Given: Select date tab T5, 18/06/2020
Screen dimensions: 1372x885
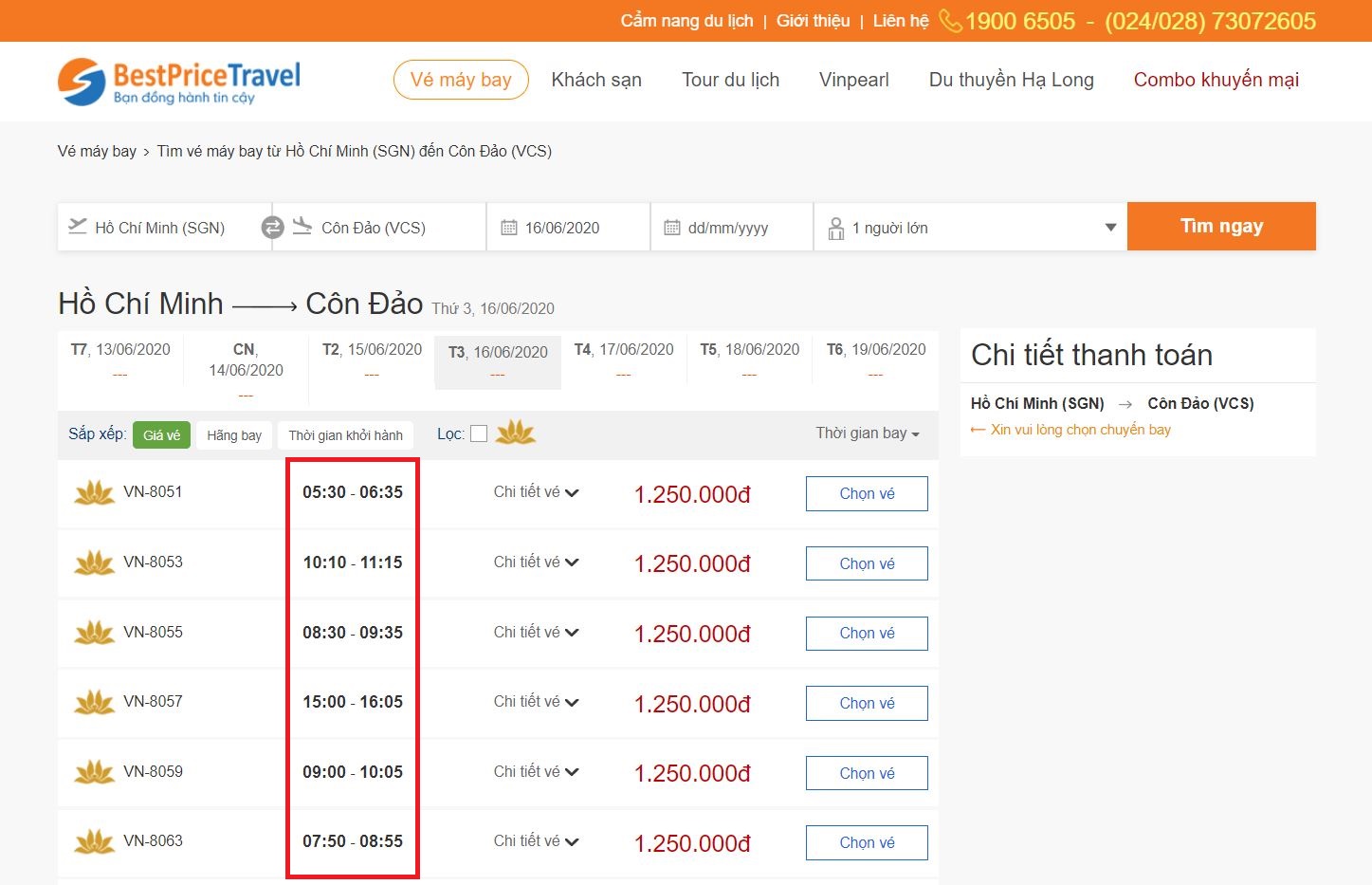Looking at the screenshot, I should (749, 360).
